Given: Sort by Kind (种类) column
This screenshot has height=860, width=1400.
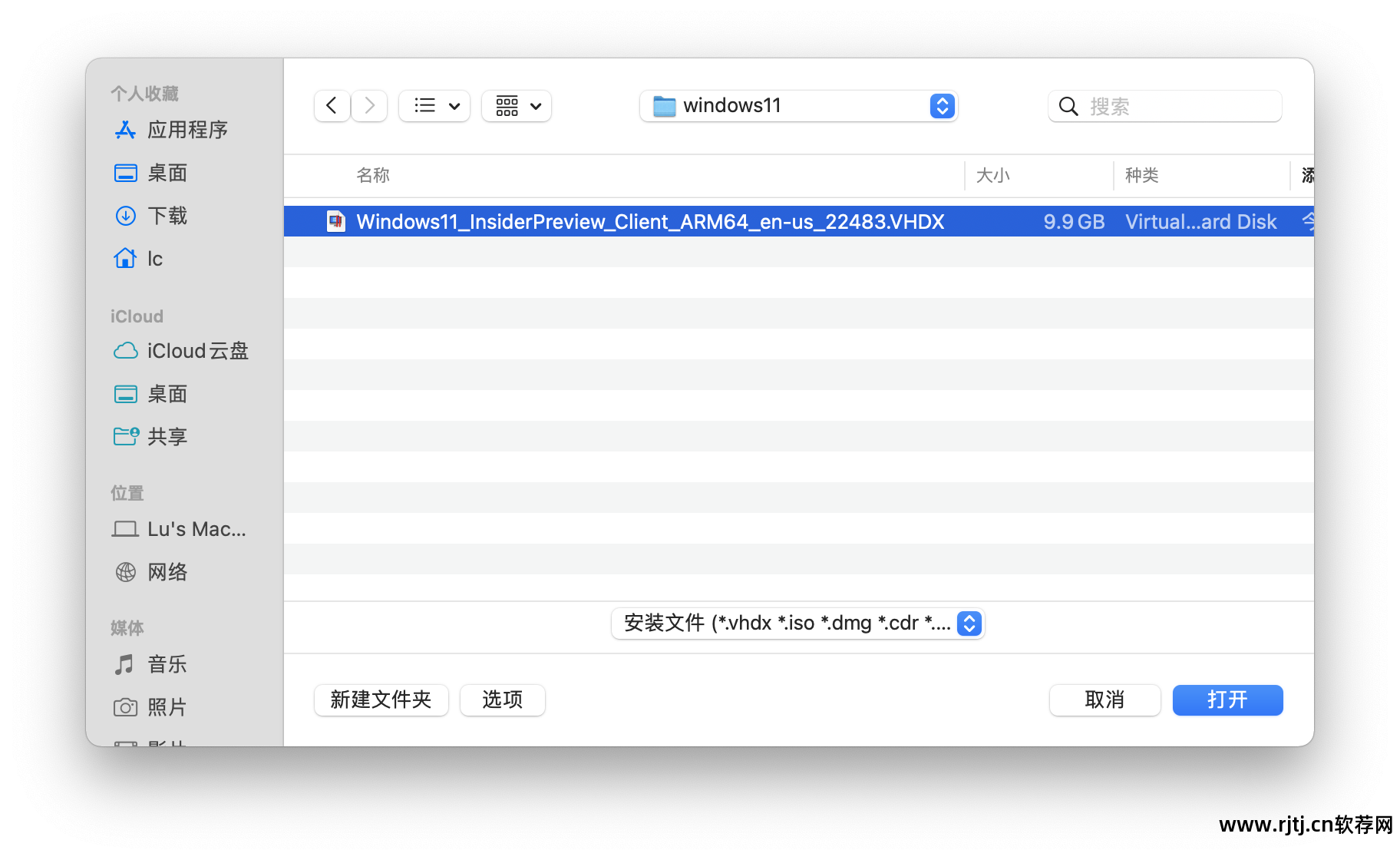Looking at the screenshot, I should [x=1141, y=176].
